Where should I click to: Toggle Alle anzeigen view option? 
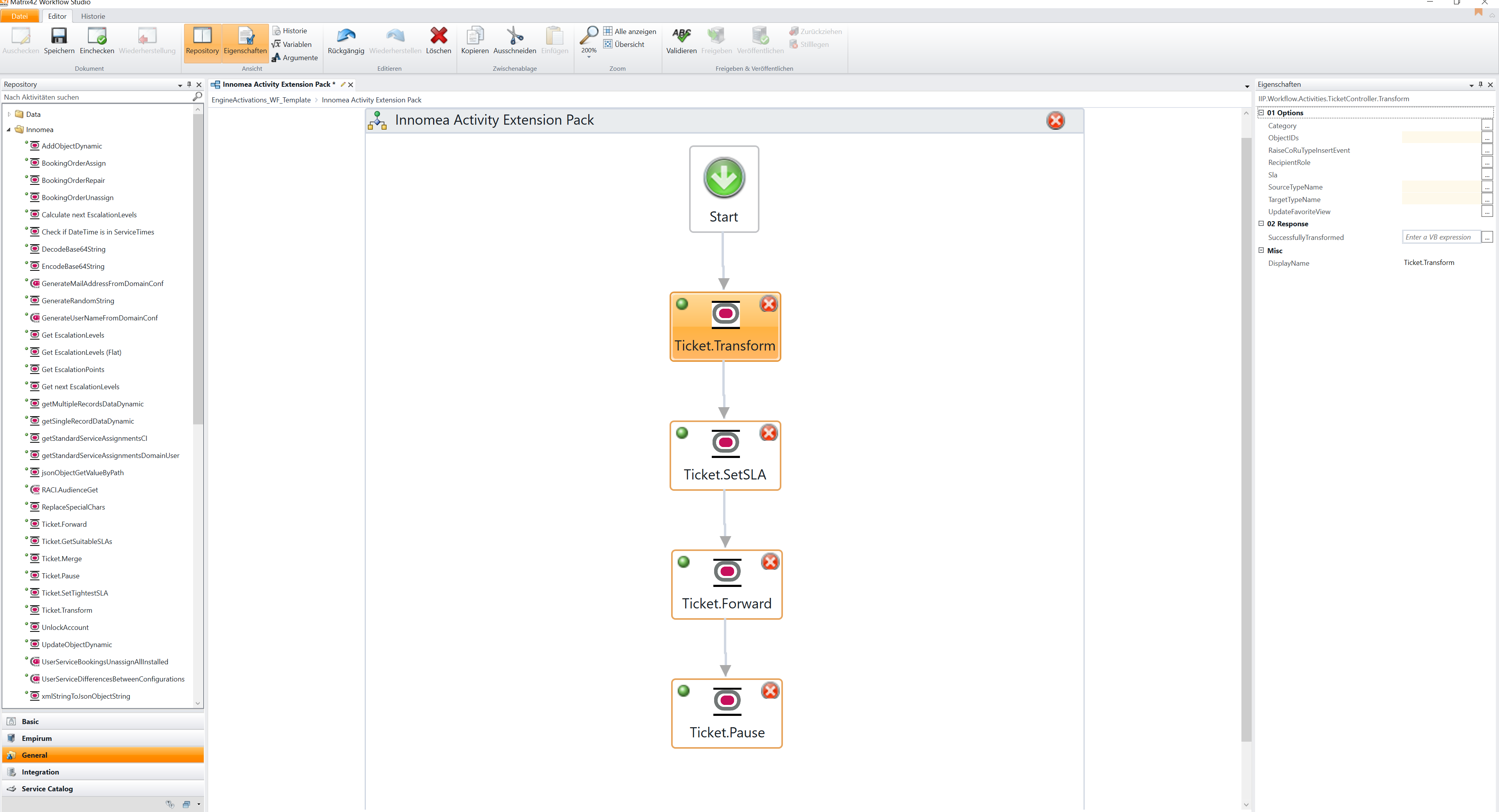pyautogui.click(x=630, y=31)
